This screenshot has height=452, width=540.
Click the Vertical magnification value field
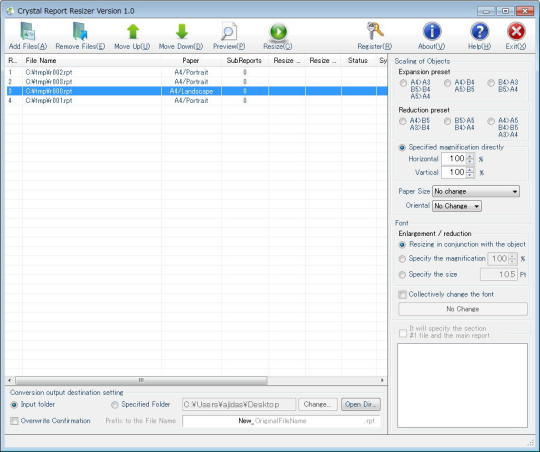[454, 172]
